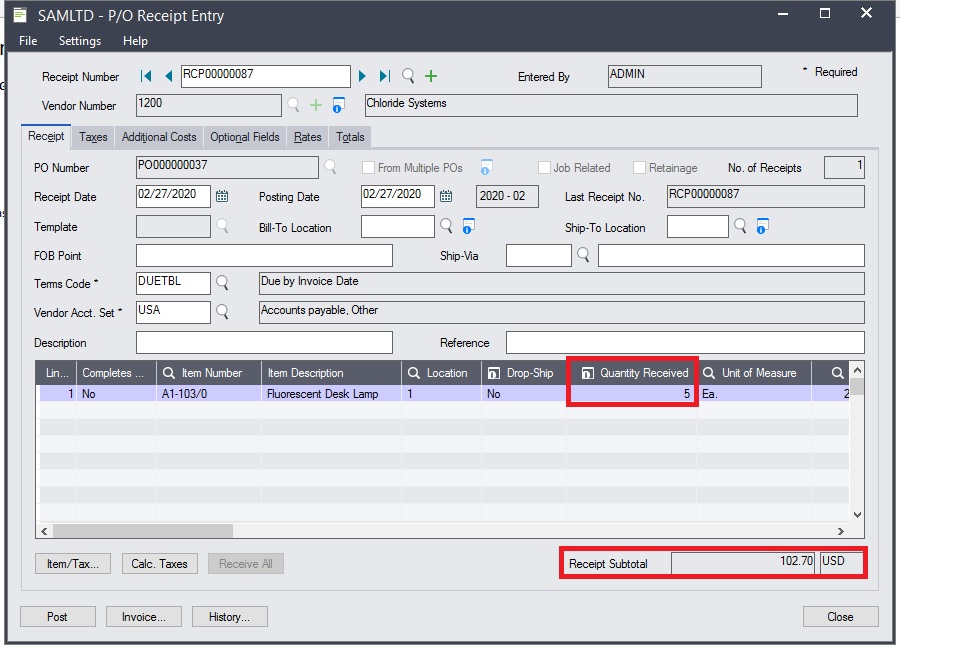
Task: Open the Settings menu
Action: click(x=80, y=41)
